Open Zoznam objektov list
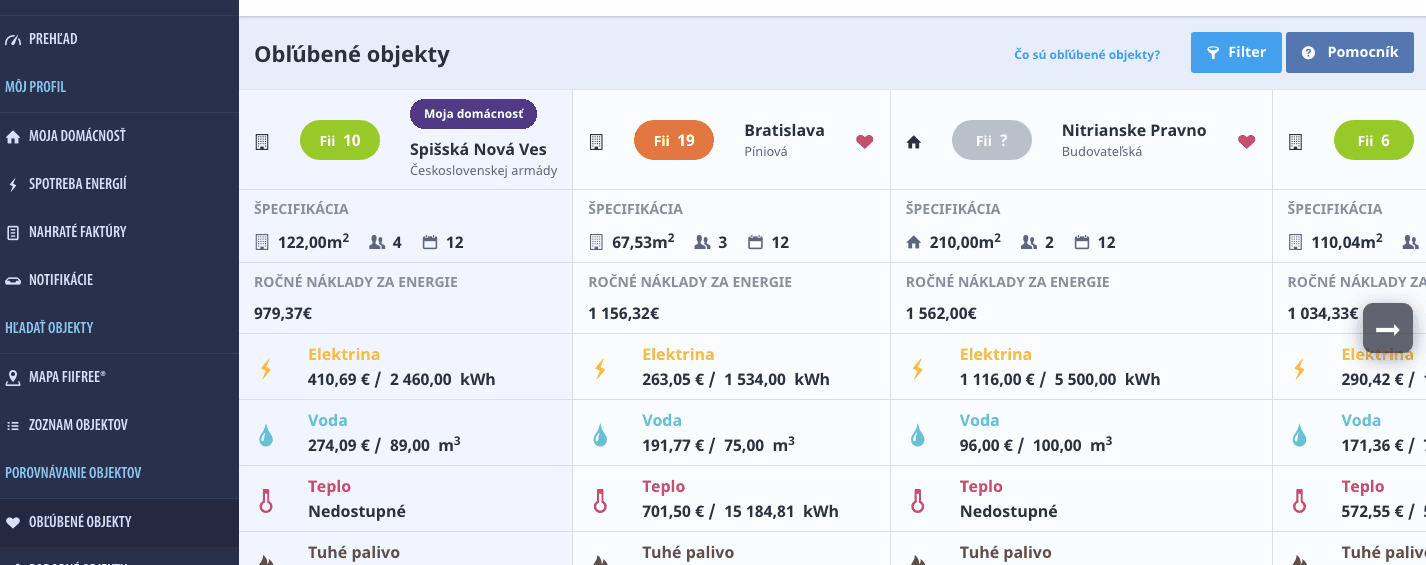Image resolution: width=1426 pixels, height=565 pixels. tap(77, 425)
